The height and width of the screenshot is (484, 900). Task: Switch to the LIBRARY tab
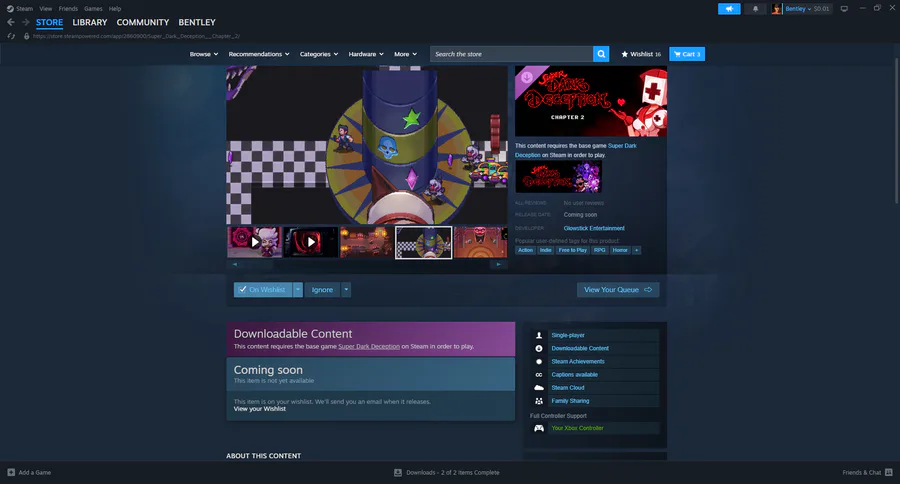pyautogui.click(x=90, y=22)
